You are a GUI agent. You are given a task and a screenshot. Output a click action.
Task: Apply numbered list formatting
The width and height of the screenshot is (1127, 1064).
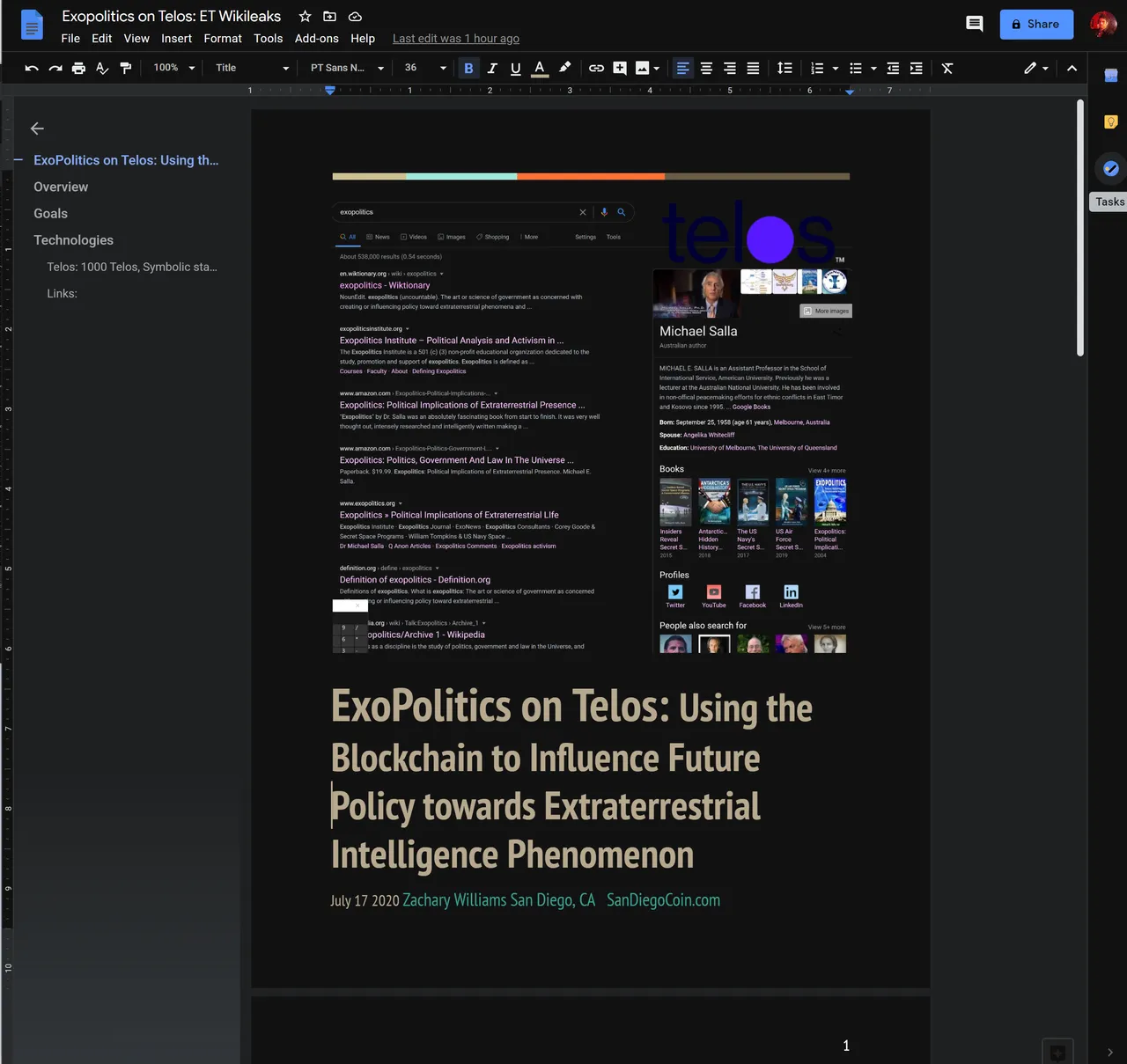pos(817,68)
